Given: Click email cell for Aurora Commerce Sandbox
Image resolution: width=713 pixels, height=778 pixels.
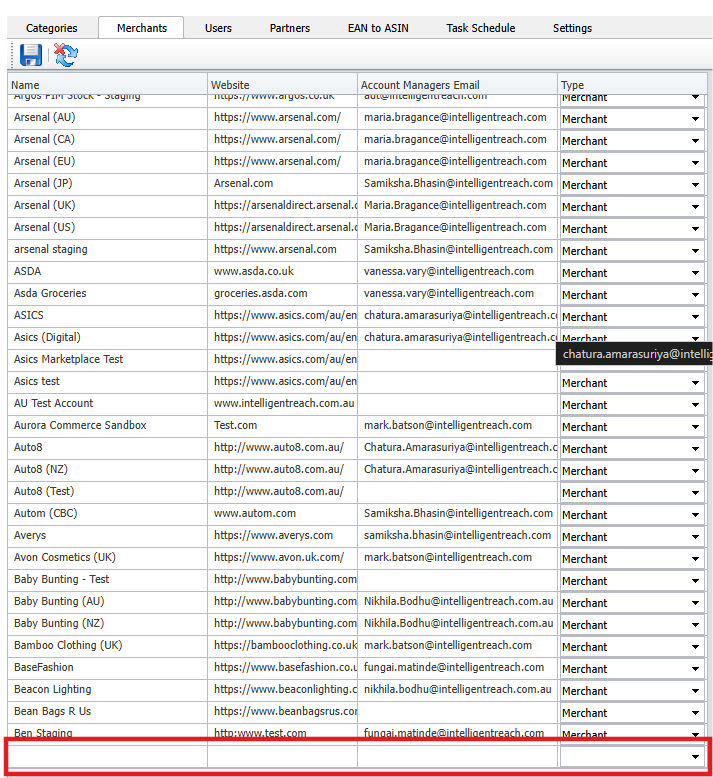Looking at the screenshot, I should tap(457, 426).
